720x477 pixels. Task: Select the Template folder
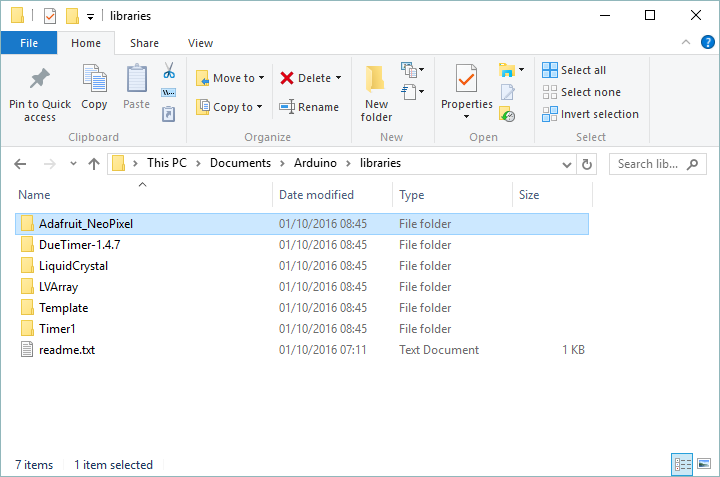(302, 308)
